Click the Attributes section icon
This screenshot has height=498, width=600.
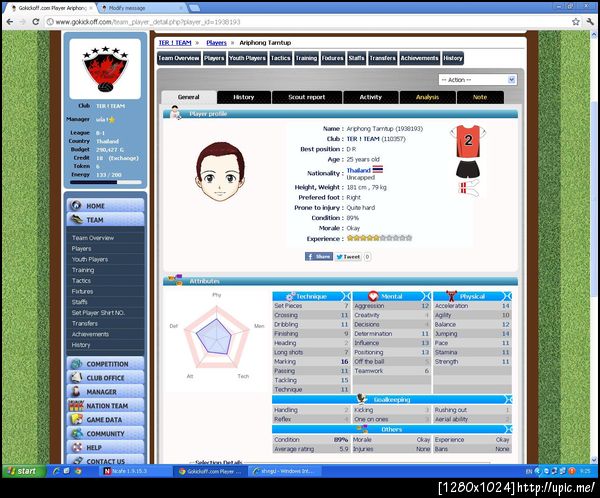[x=175, y=280]
